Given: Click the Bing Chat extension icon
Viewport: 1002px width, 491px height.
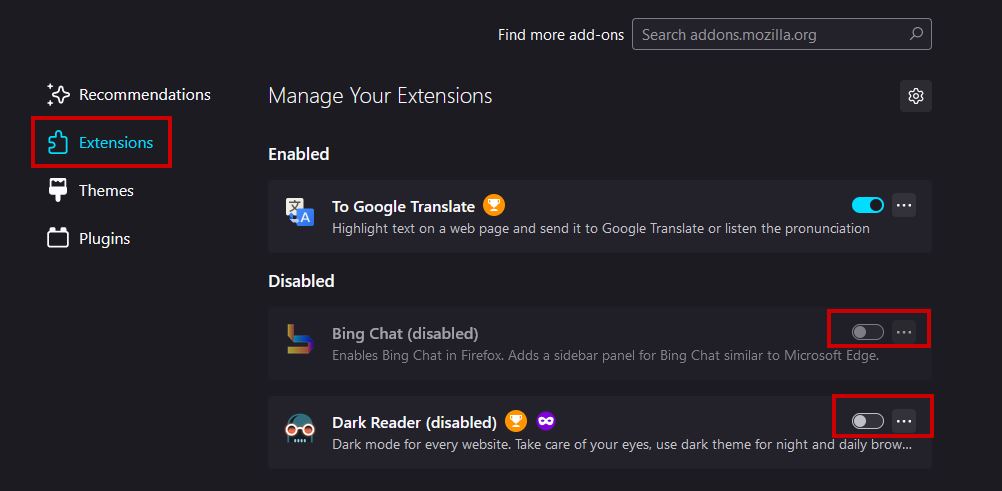Looking at the screenshot, I should (300, 340).
